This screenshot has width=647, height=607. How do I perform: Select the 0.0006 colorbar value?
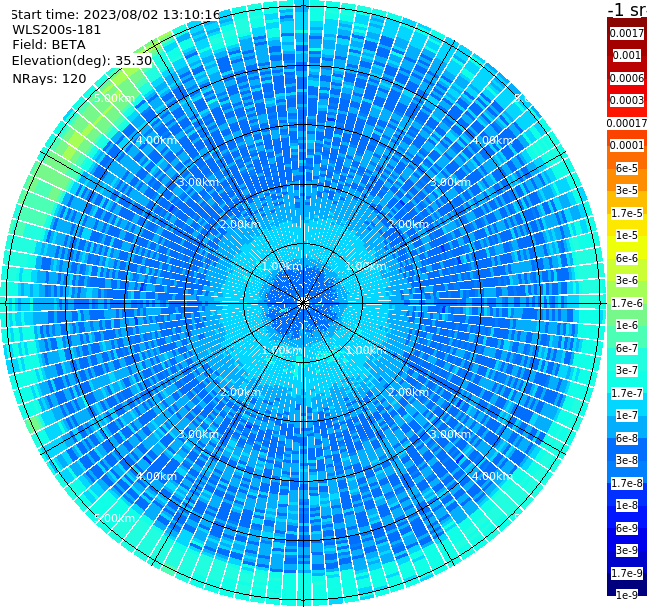click(627, 78)
